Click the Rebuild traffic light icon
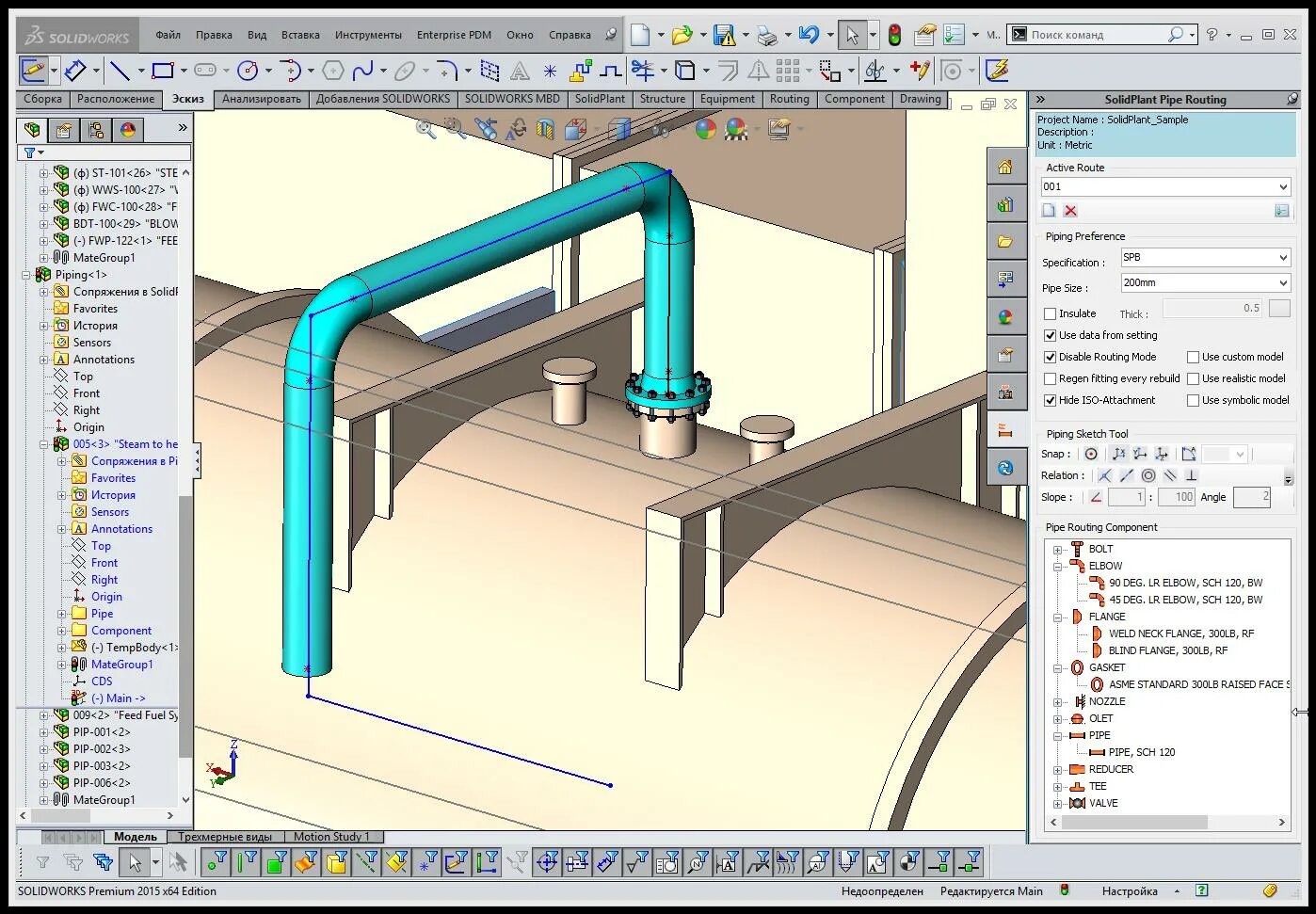The height and width of the screenshot is (914, 1316). [x=894, y=35]
